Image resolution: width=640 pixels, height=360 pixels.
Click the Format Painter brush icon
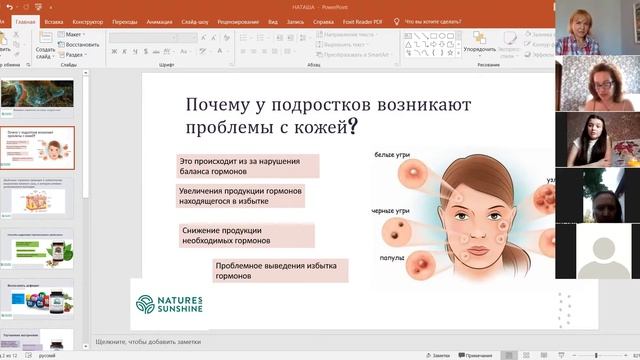tap(16, 53)
